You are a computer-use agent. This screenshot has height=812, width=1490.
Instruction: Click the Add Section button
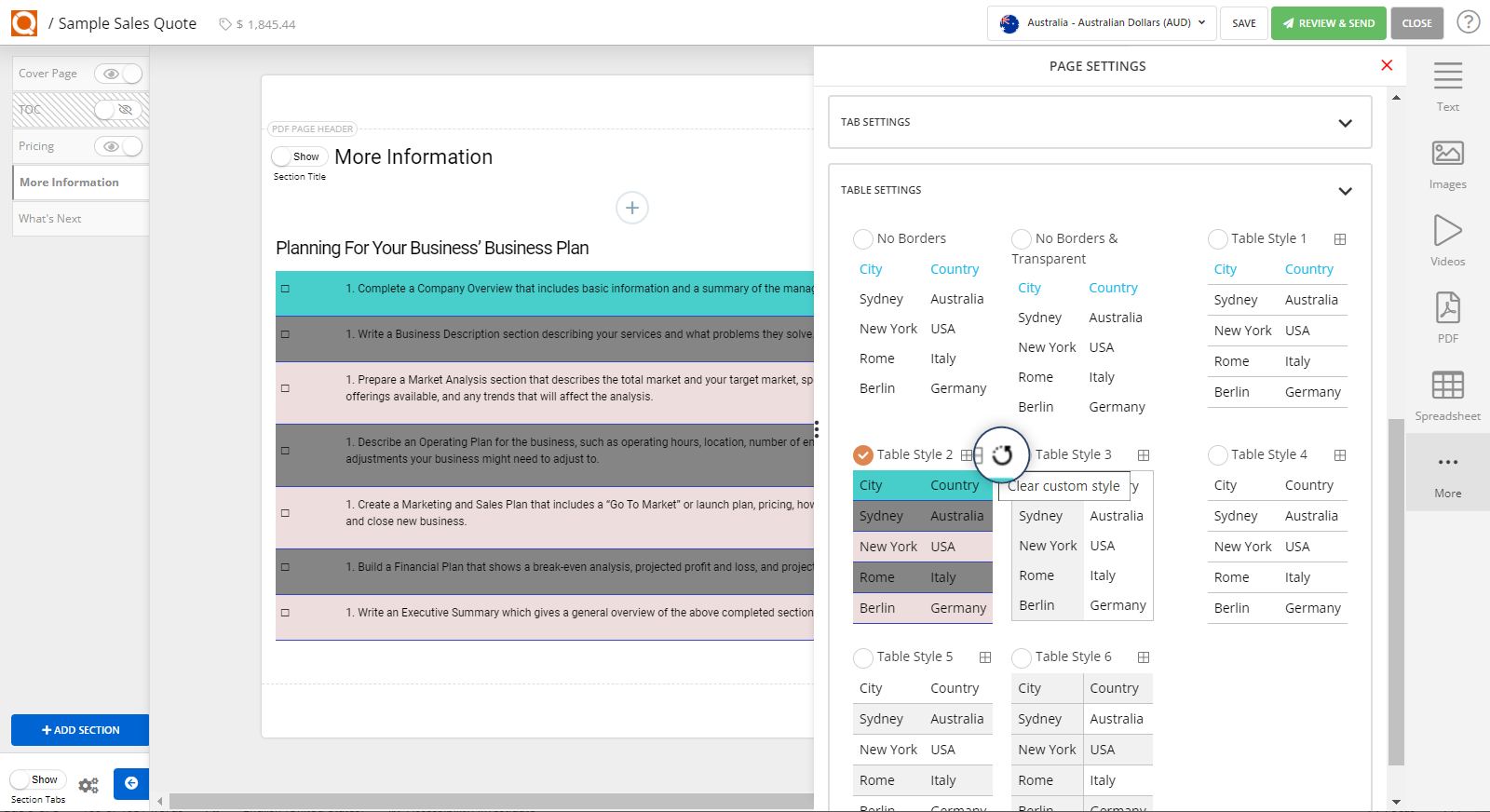point(80,730)
